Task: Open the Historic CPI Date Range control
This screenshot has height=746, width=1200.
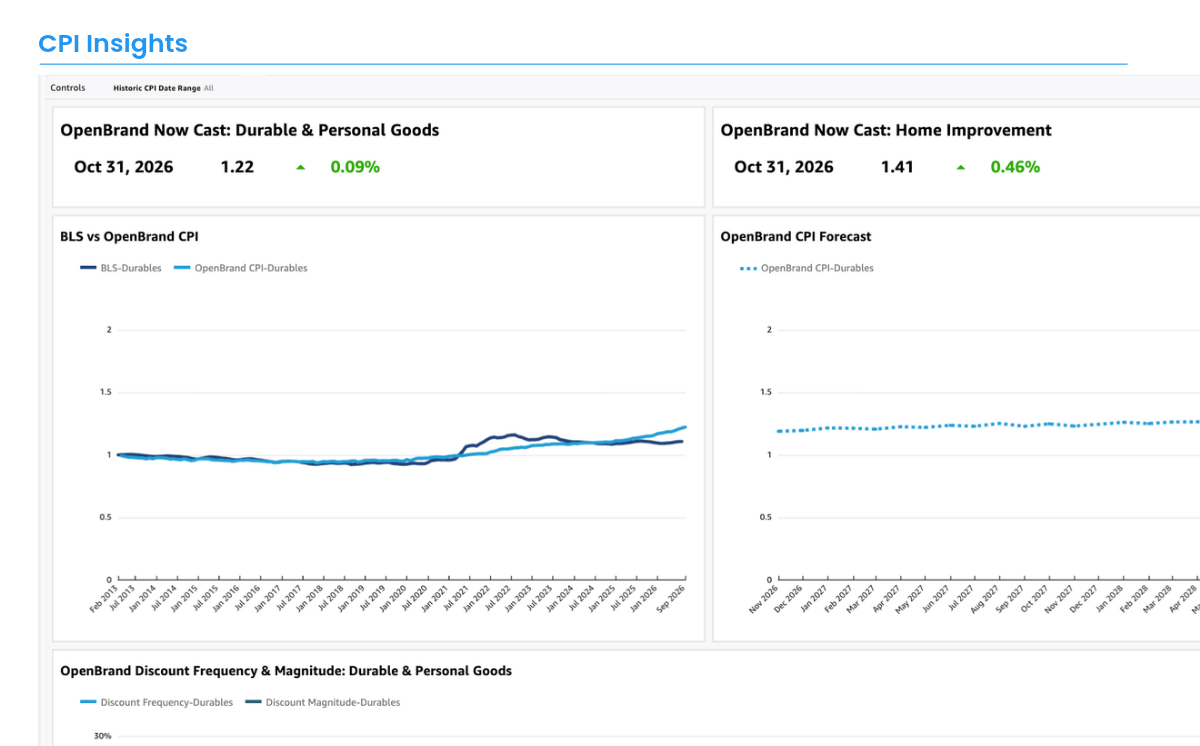Action: 163,88
